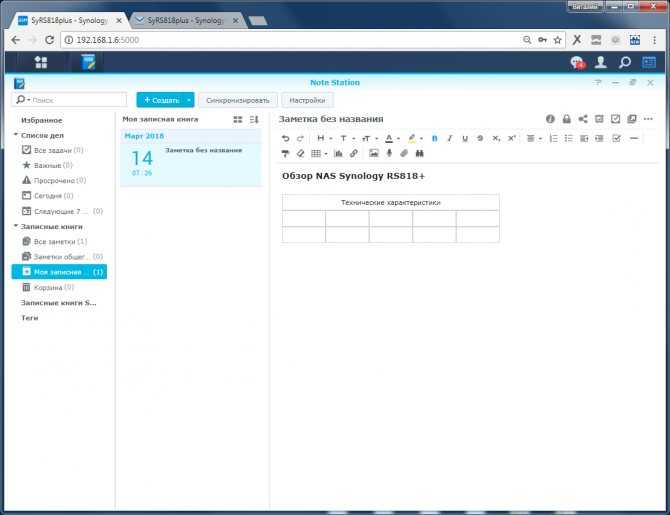Toggle superscript formatting
670x515 pixels.
click(x=511, y=138)
